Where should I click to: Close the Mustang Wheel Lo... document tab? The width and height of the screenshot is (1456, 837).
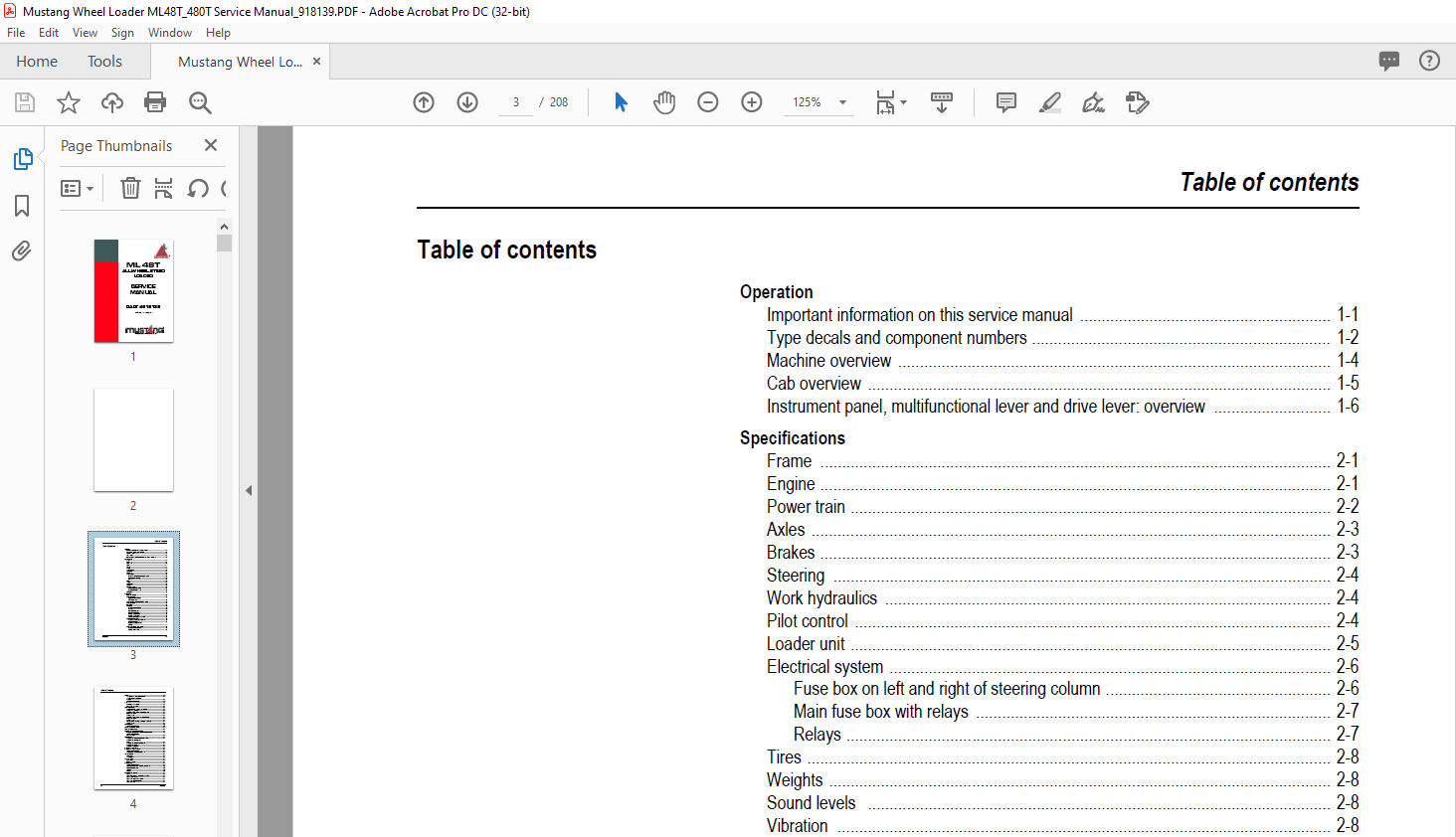(316, 62)
